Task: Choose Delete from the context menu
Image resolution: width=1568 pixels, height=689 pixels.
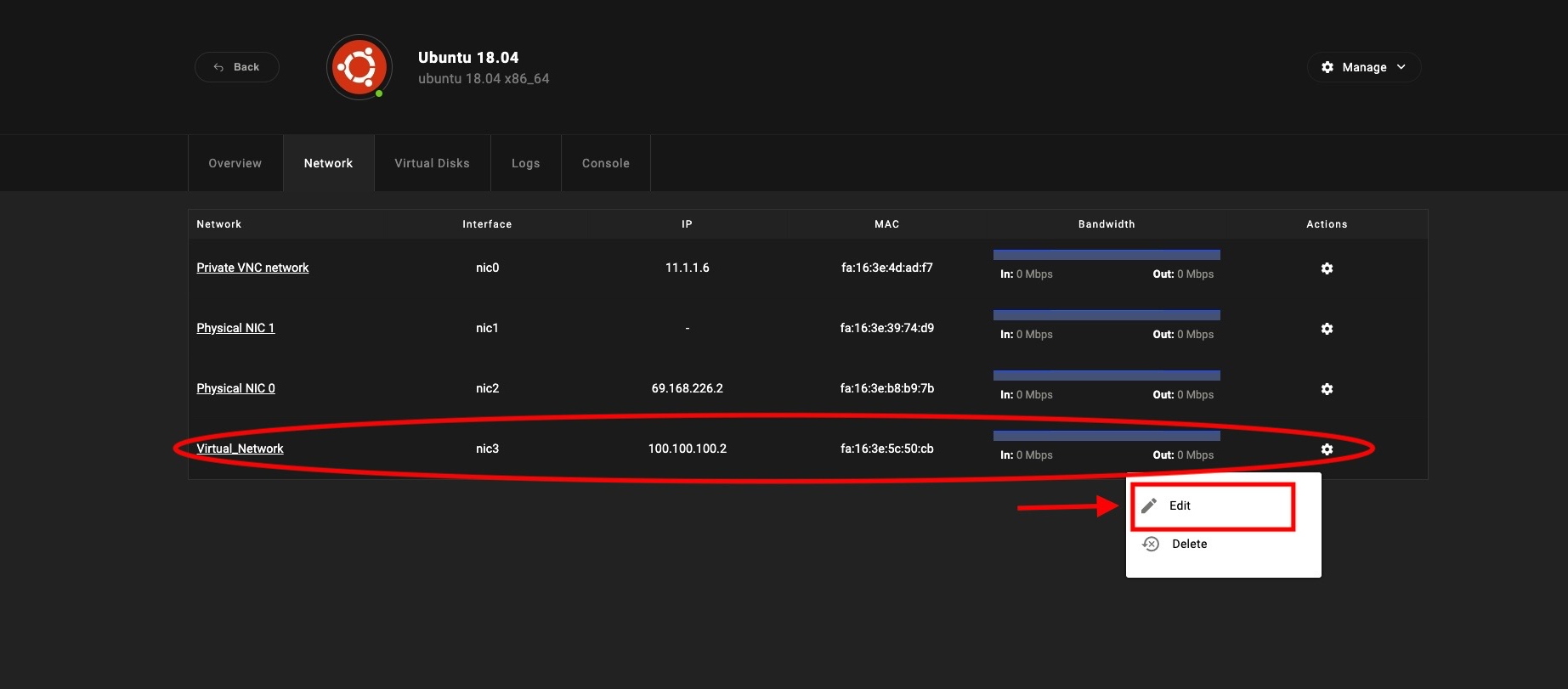Action: coord(1223,544)
